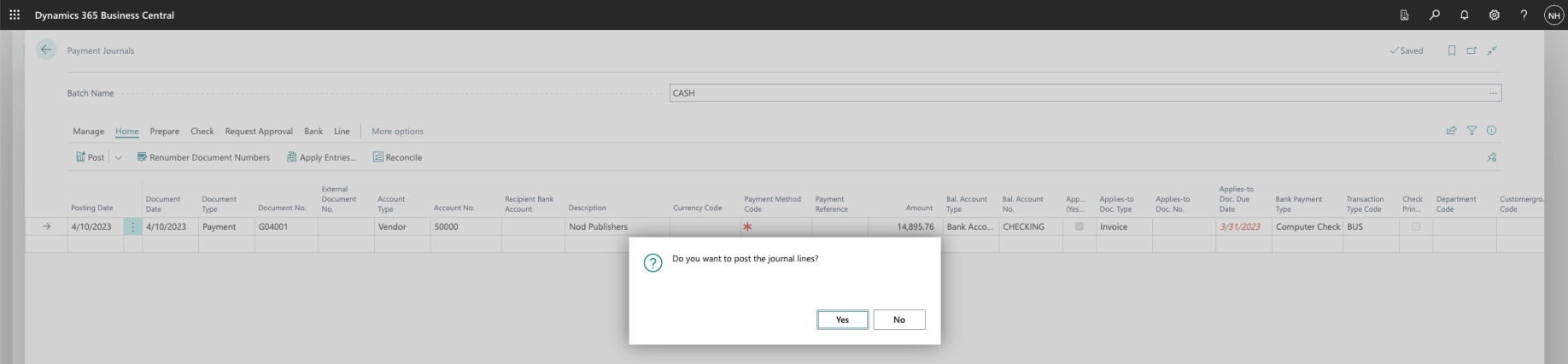Click the Account Type cell Vendor

[402, 226]
